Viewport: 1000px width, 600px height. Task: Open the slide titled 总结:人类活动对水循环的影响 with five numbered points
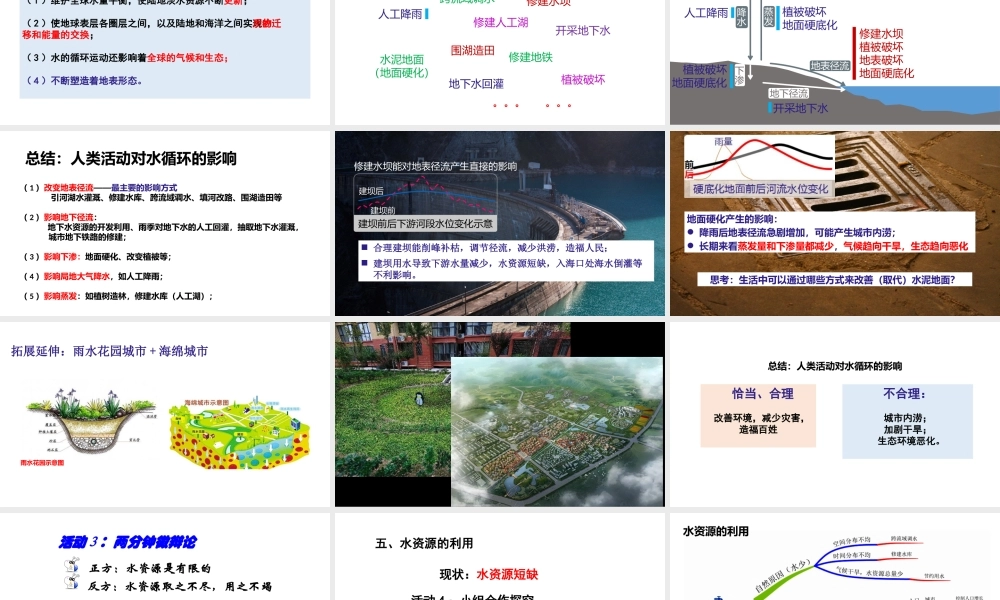click(x=165, y=223)
